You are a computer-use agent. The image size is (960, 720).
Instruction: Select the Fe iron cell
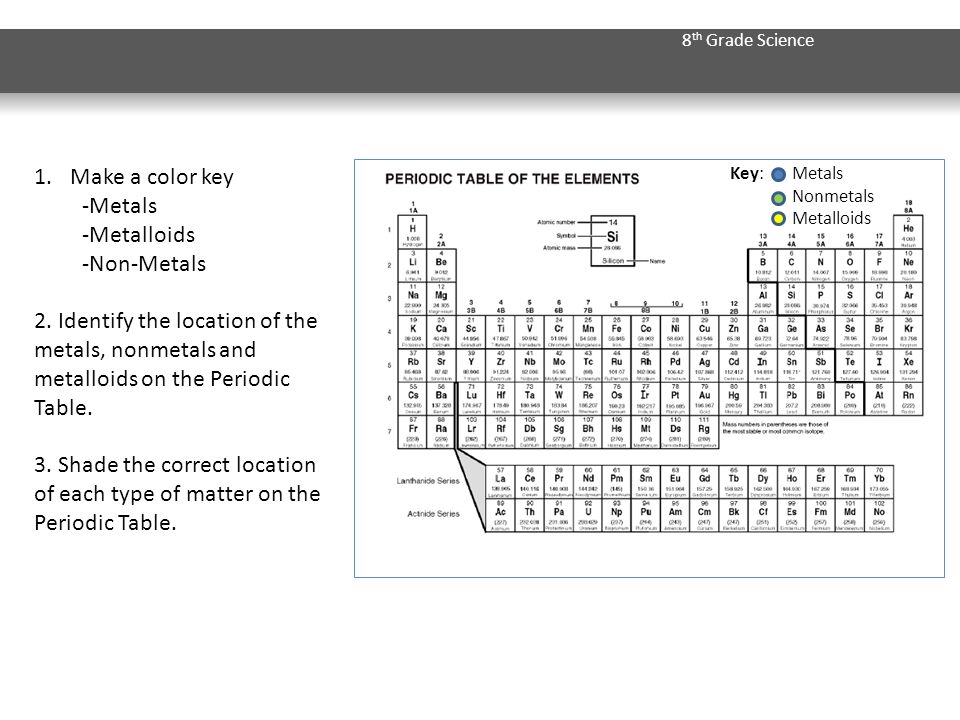pyautogui.click(x=617, y=332)
